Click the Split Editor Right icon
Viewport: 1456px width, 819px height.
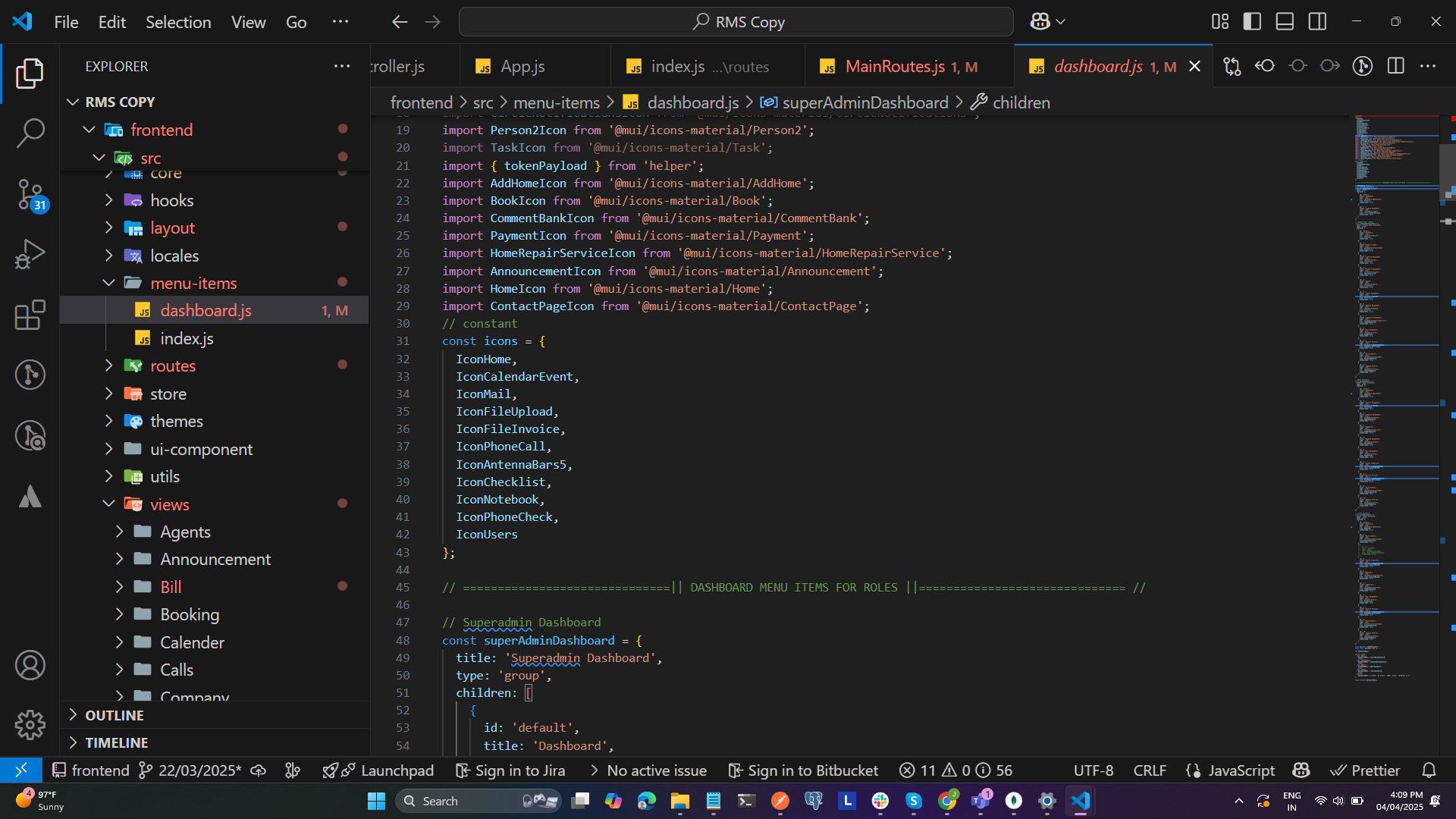pos(1395,66)
